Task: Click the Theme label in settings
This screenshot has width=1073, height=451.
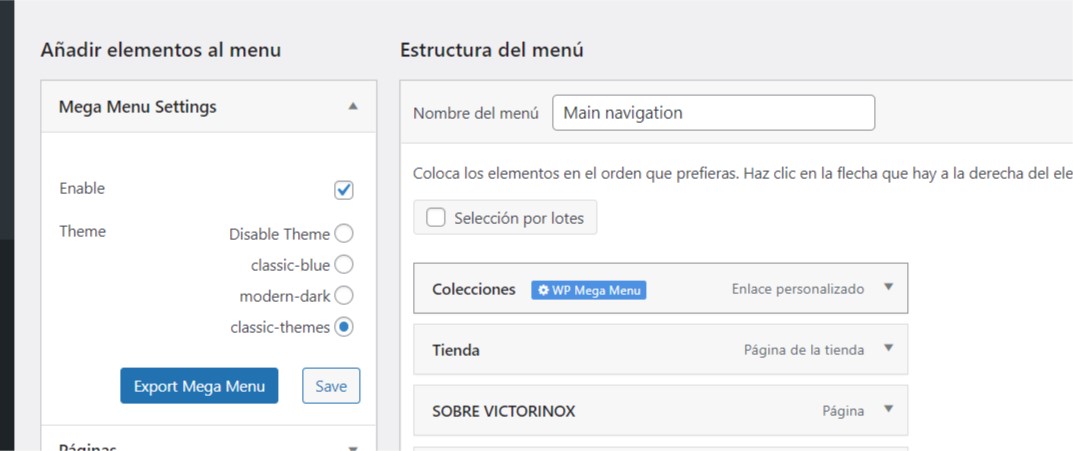Action: [x=83, y=231]
